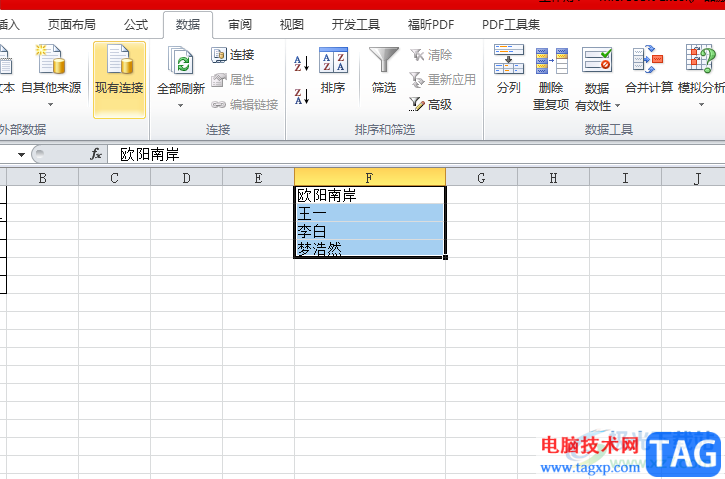Expand the Data Validation dropdown arrow
The image size is (725, 479).
617,106
